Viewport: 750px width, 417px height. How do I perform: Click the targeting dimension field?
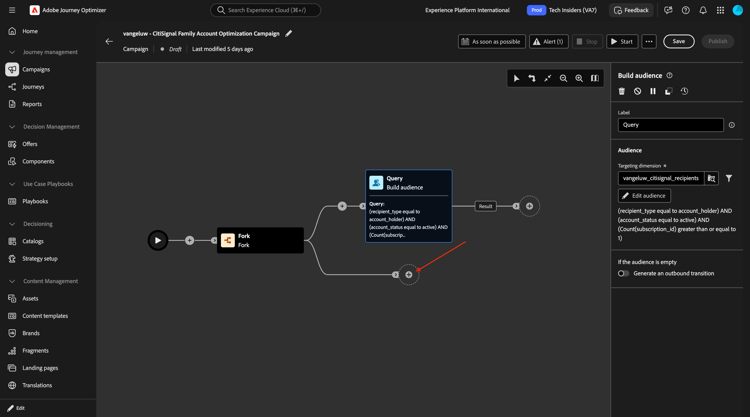661,178
